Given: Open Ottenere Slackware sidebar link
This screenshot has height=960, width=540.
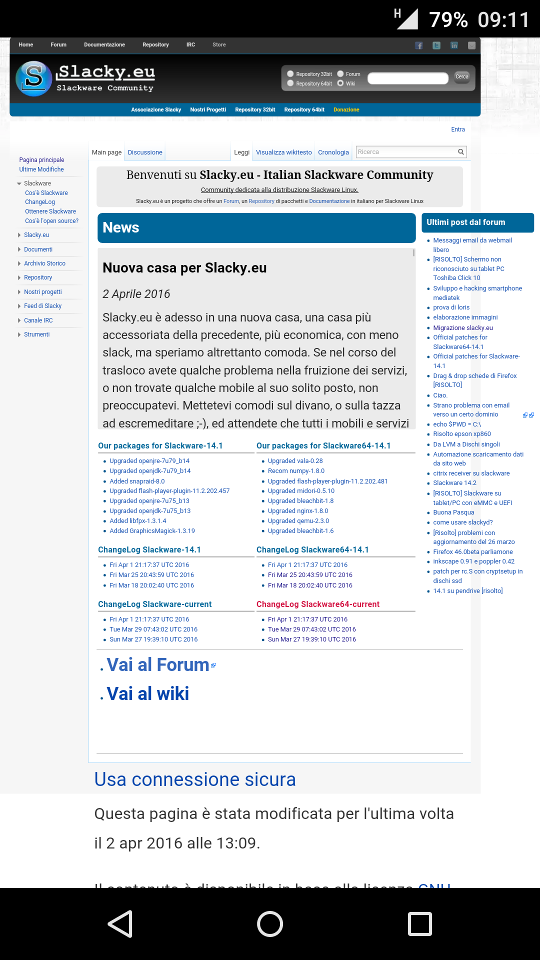Looking at the screenshot, I should tap(50, 211).
